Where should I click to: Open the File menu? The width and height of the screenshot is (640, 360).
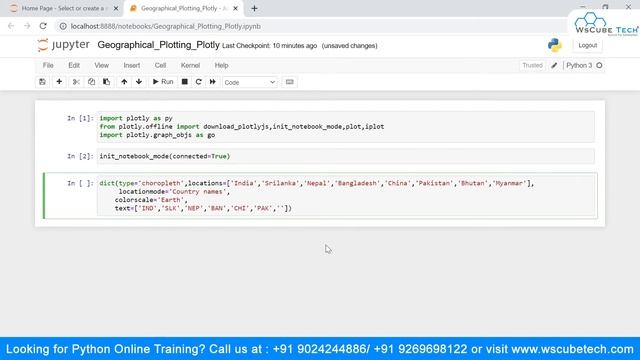pos(48,65)
